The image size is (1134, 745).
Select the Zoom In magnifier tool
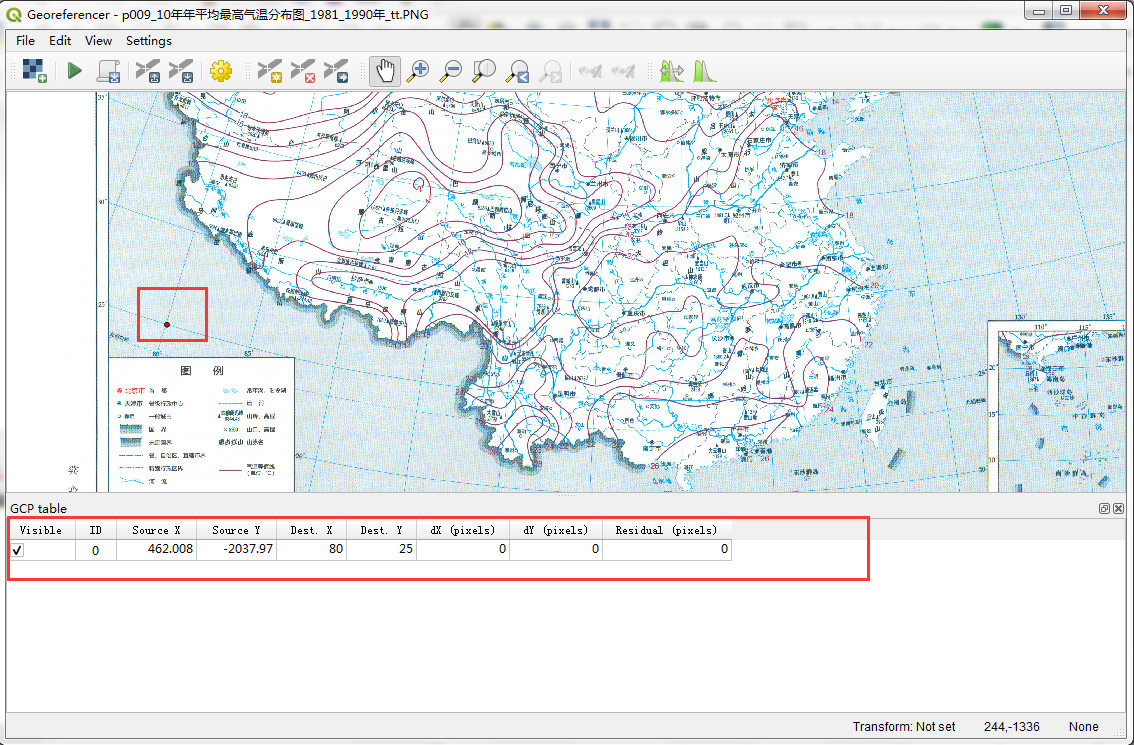pos(418,71)
